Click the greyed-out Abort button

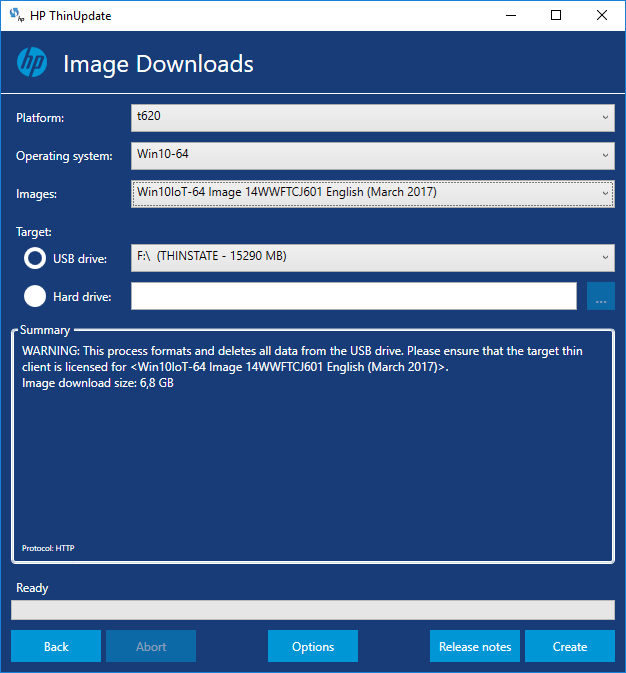tap(151, 646)
